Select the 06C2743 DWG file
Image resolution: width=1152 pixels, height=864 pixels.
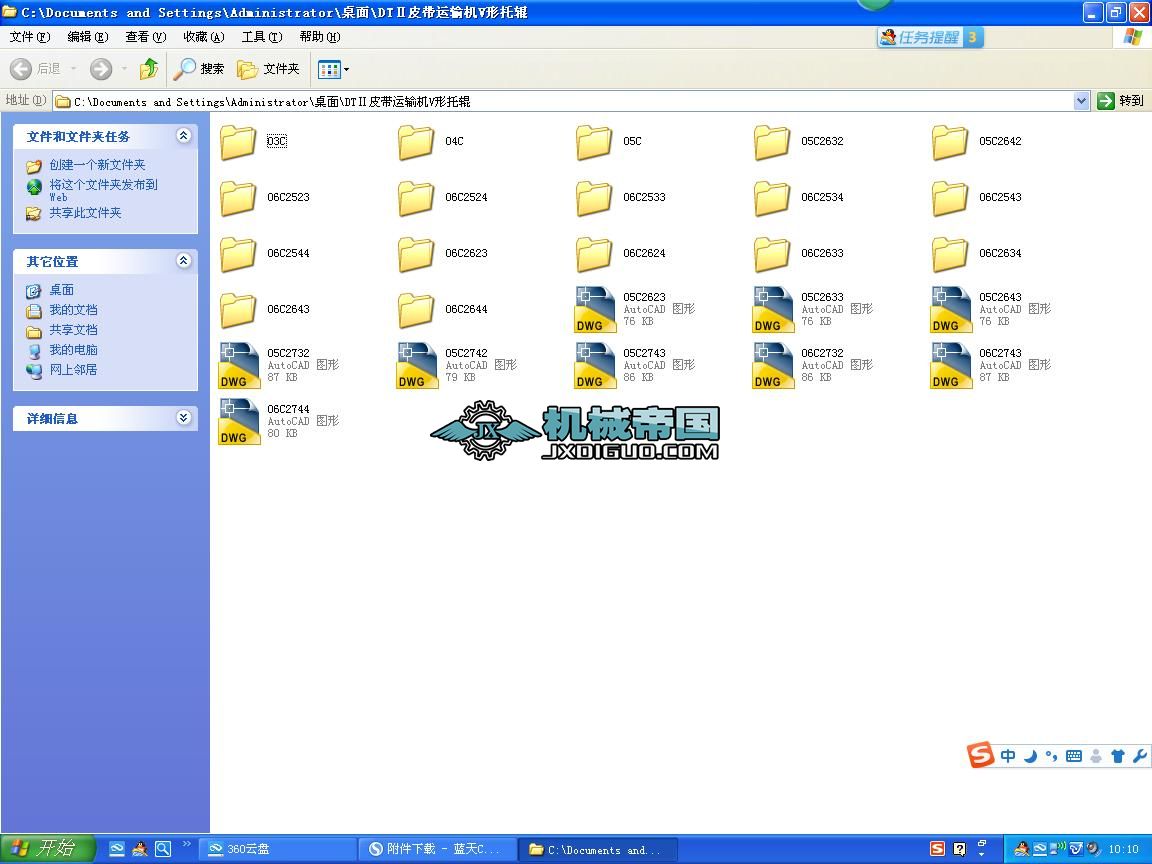(x=951, y=366)
